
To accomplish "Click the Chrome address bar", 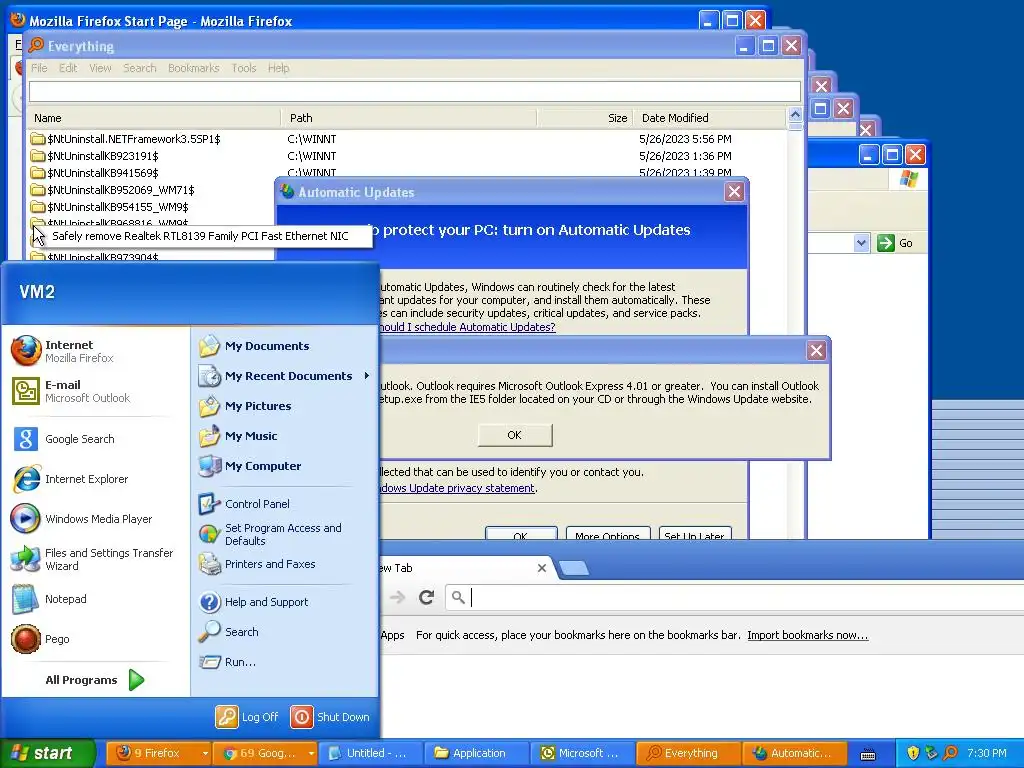I will point(735,597).
